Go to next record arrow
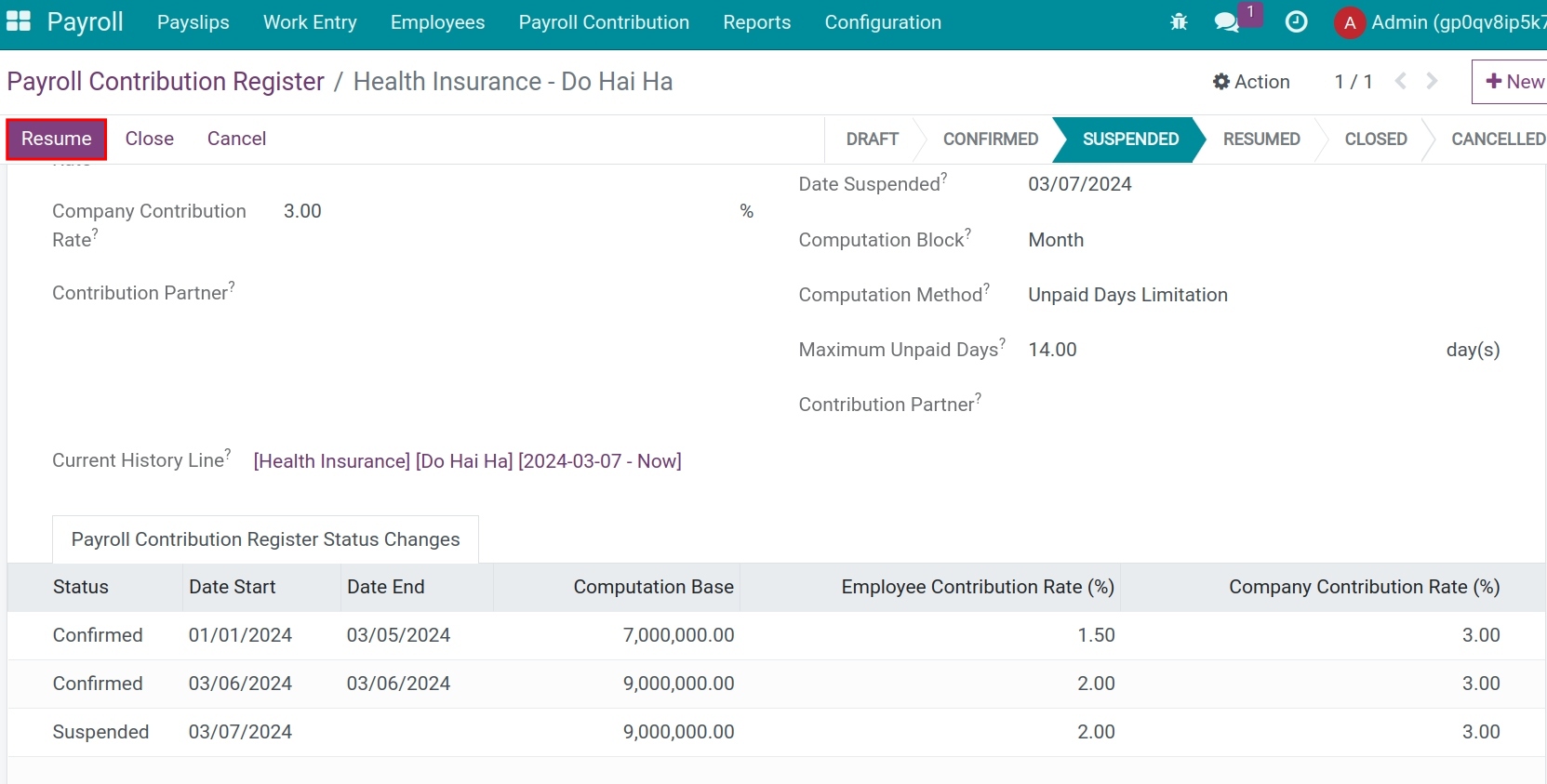Image resolution: width=1547 pixels, height=784 pixels. tap(1433, 82)
